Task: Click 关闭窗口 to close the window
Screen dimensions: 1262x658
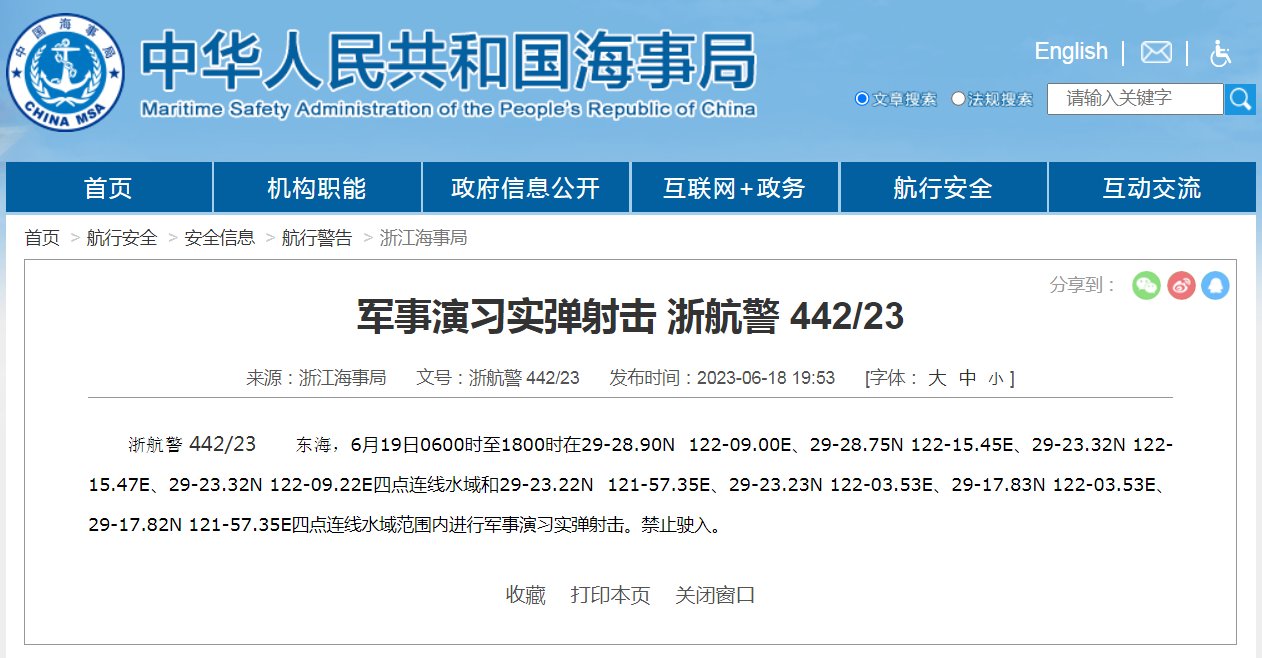Action: click(715, 595)
